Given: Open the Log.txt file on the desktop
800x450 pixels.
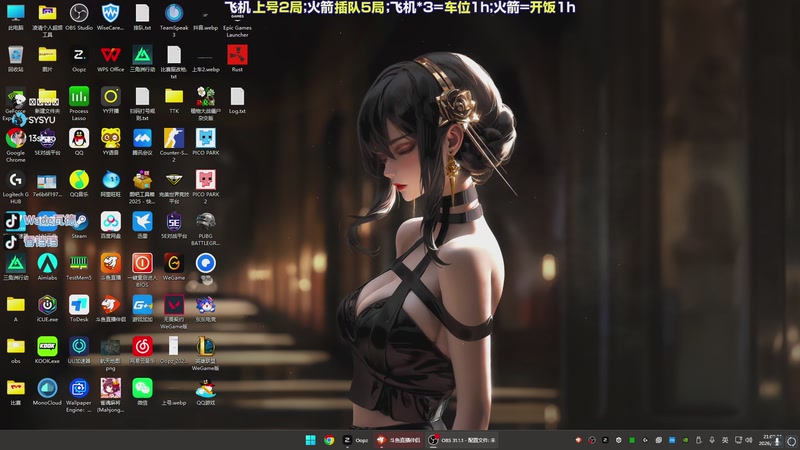Looking at the screenshot, I should [237, 100].
